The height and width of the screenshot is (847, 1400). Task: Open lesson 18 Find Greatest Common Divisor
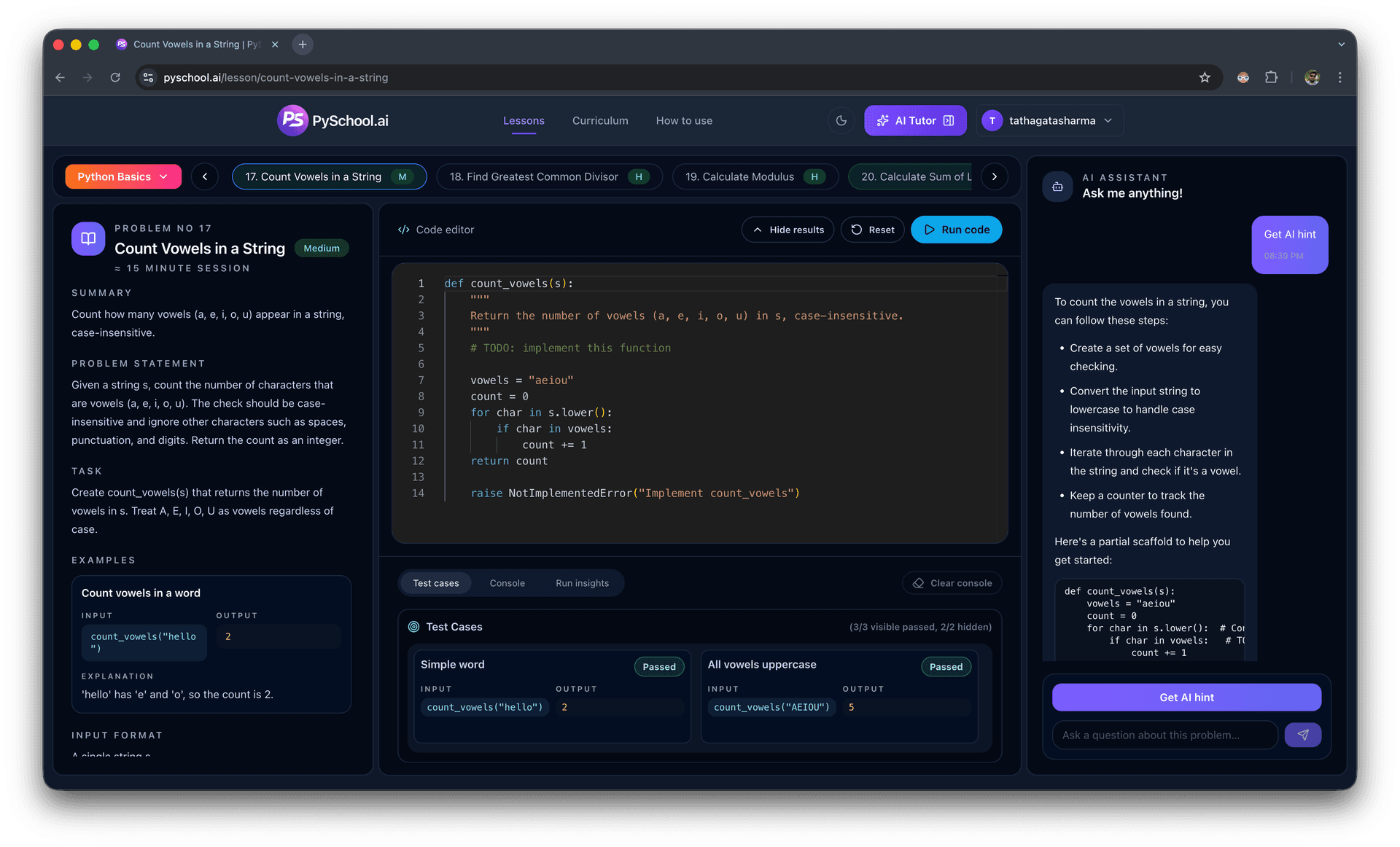click(x=549, y=176)
